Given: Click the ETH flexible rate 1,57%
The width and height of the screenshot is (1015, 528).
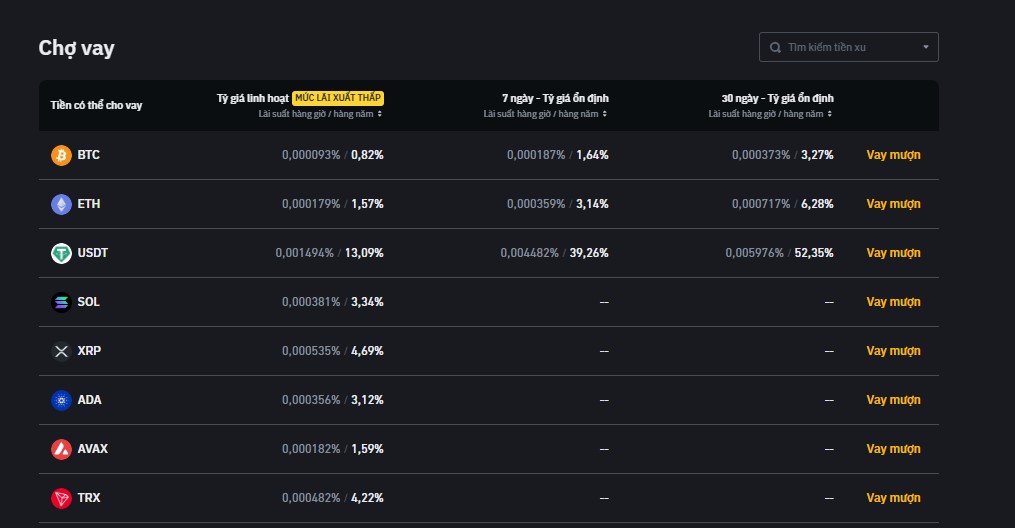Looking at the screenshot, I should 367,204.
